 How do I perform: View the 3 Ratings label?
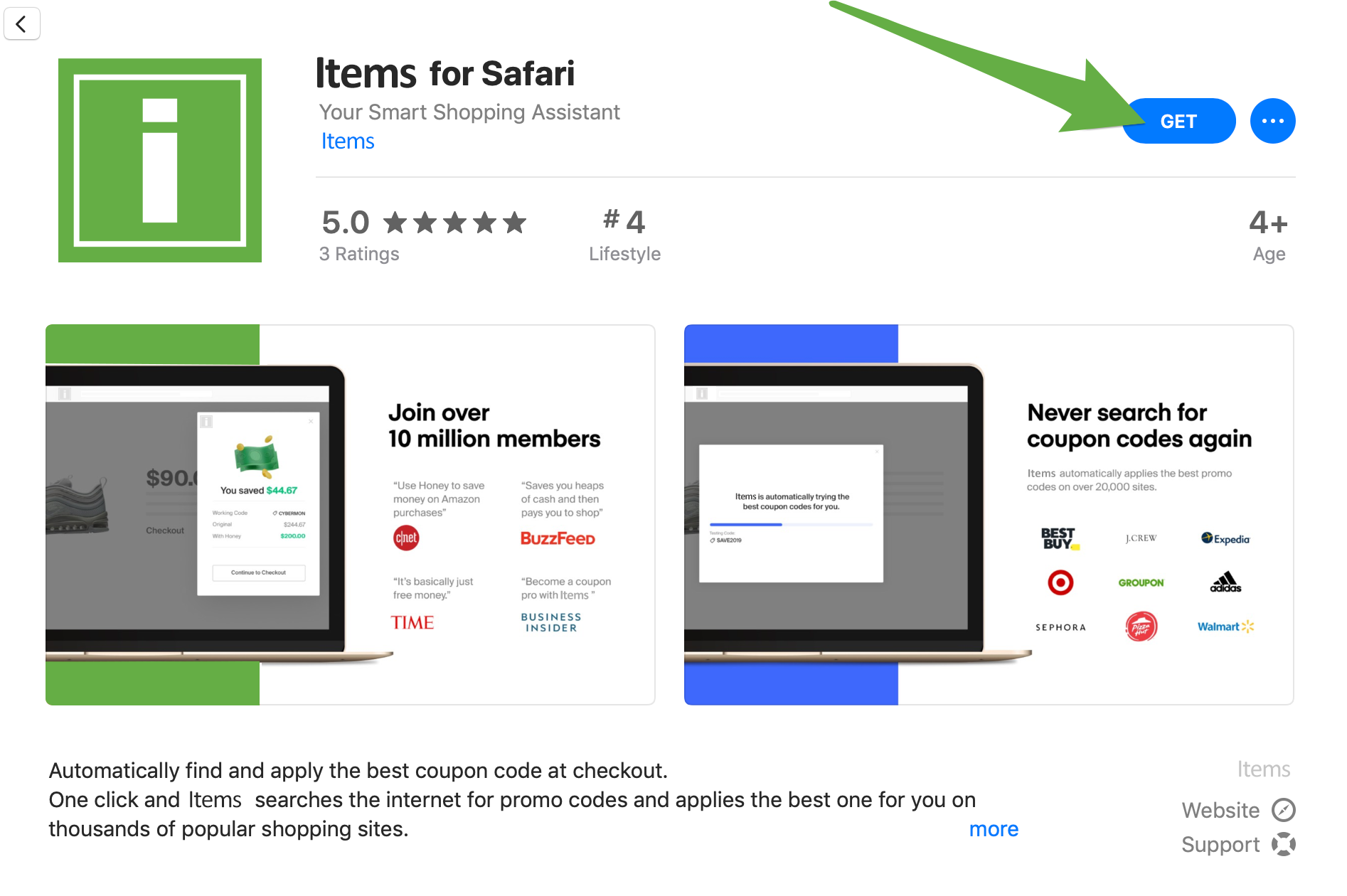(359, 254)
